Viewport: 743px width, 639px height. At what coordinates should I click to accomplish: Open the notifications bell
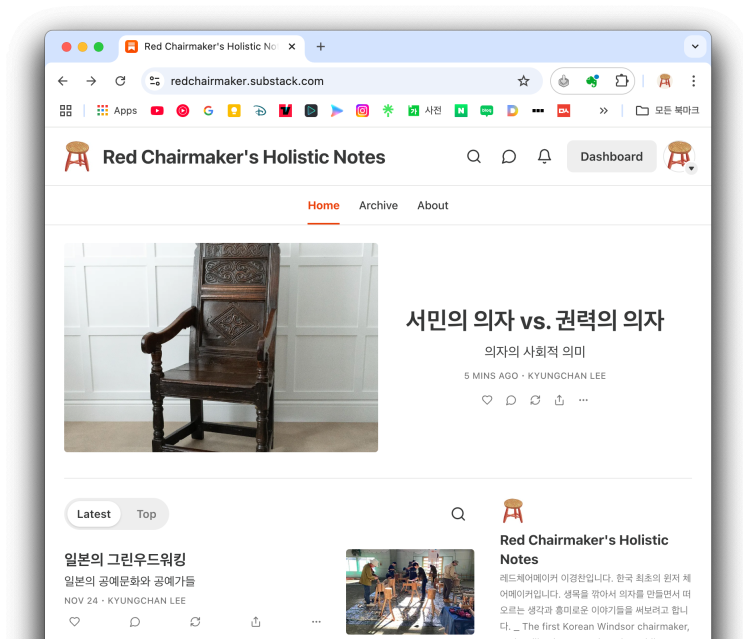click(544, 156)
